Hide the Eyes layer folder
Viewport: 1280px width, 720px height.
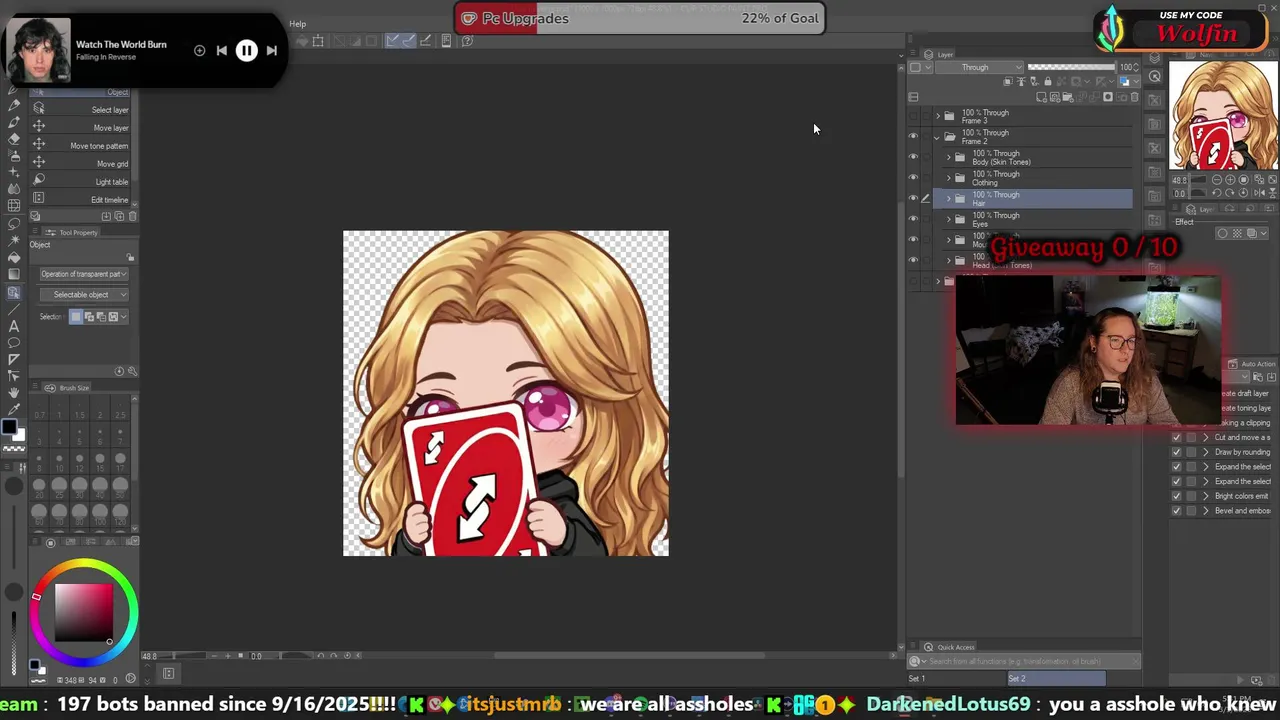(x=913, y=218)
